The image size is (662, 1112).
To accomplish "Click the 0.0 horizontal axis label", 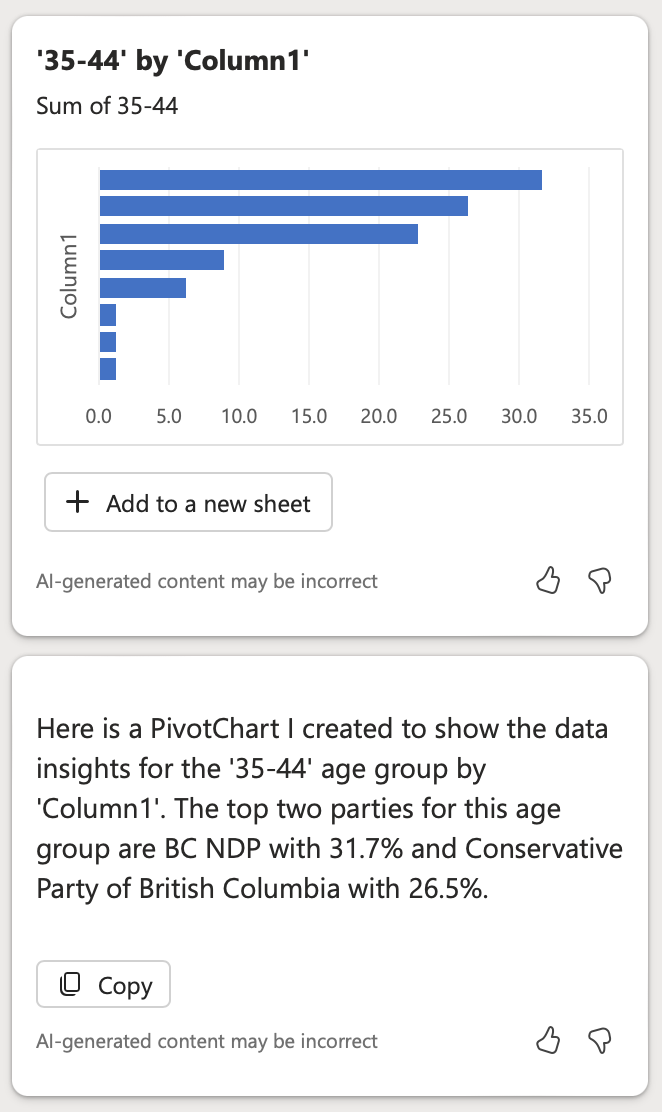I will coord(99,416).
